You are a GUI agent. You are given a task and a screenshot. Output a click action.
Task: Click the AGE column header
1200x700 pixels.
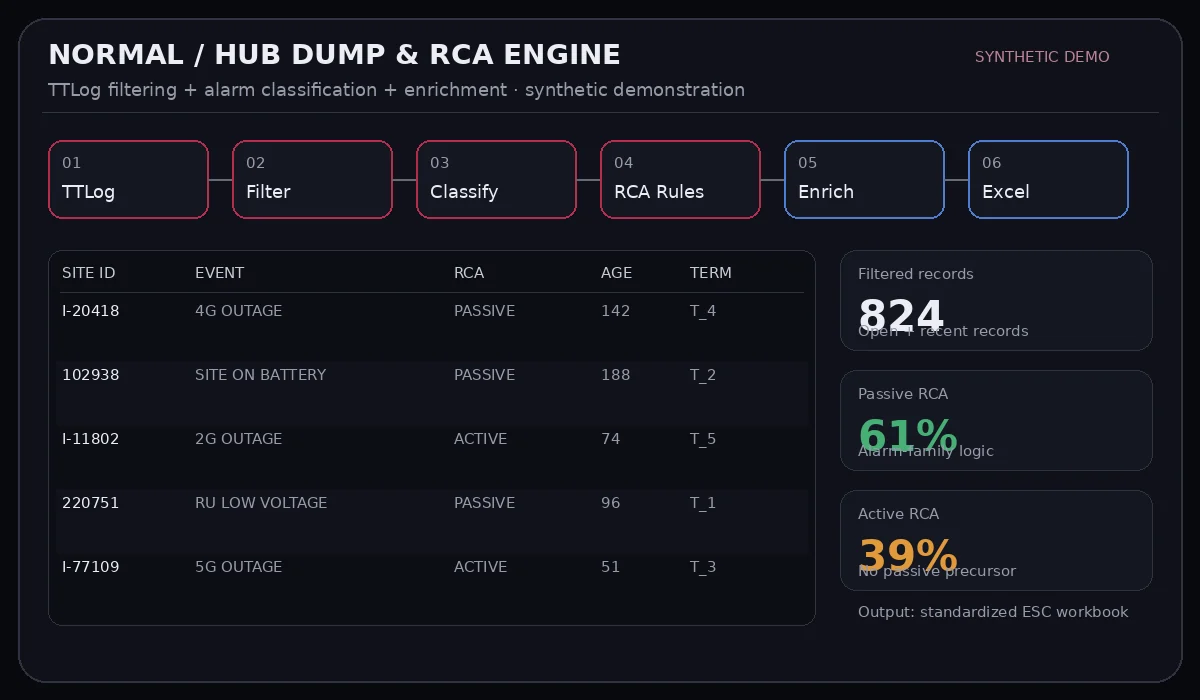pos(616,273)
